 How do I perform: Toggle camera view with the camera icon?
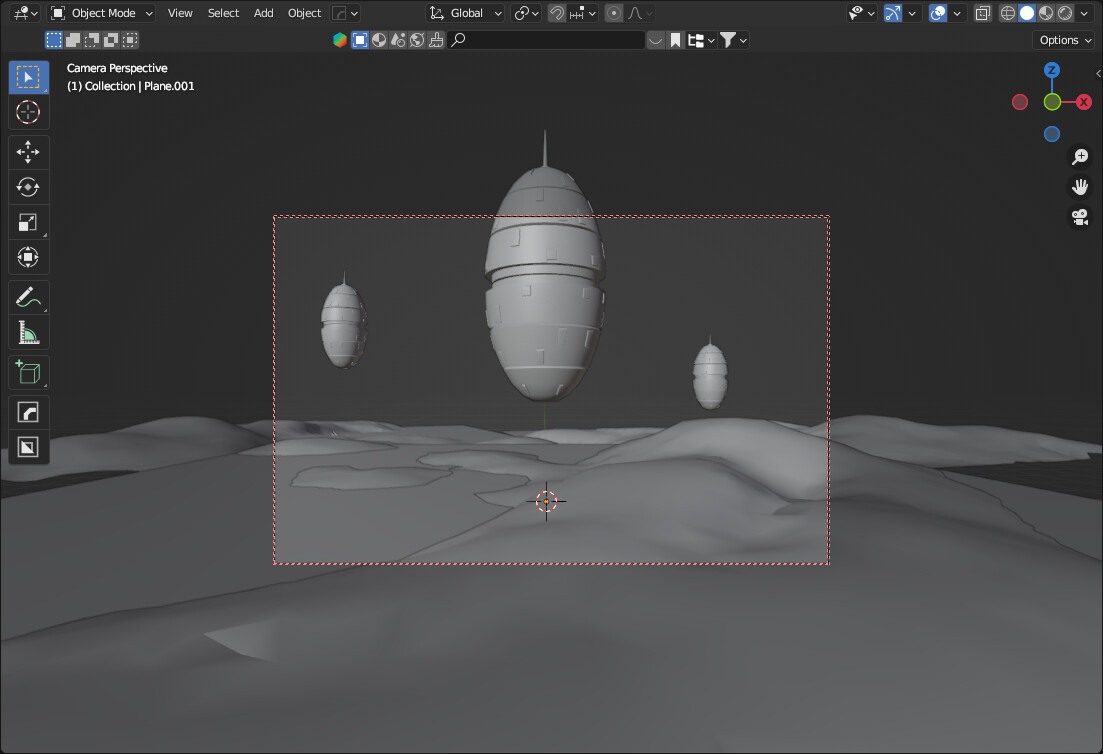(x=1080, y=217)
